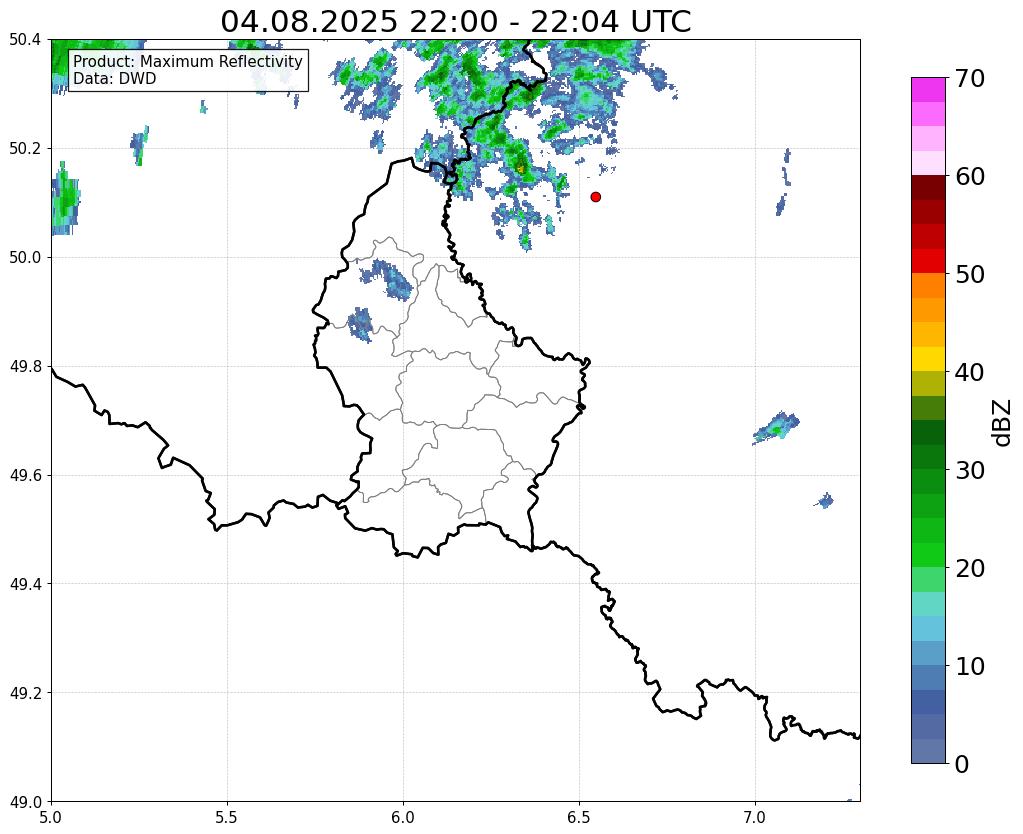Click the x-axis label 5.0

[x=51, y=818]
